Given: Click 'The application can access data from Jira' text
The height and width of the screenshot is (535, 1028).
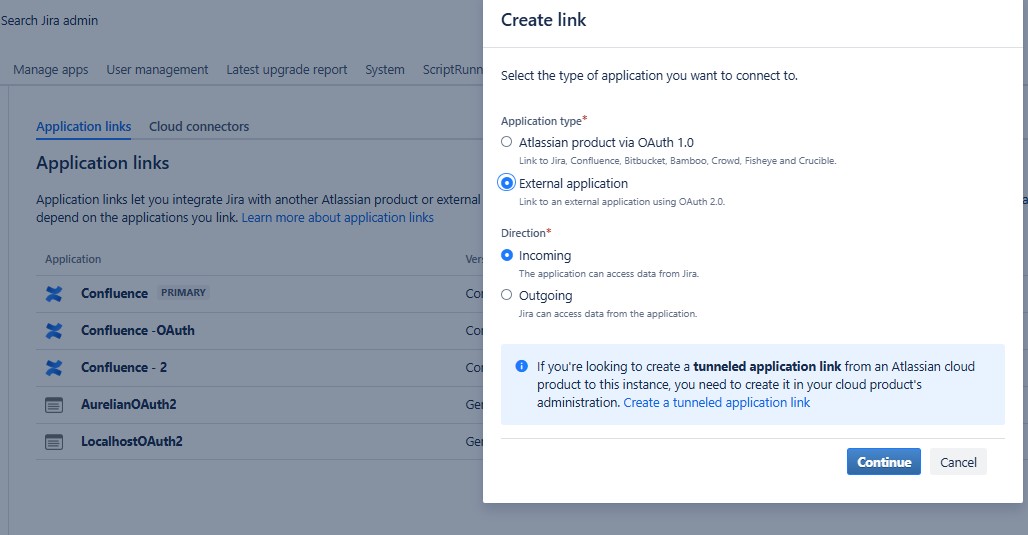Looking at the screenshot, I should tap(608, 273).
